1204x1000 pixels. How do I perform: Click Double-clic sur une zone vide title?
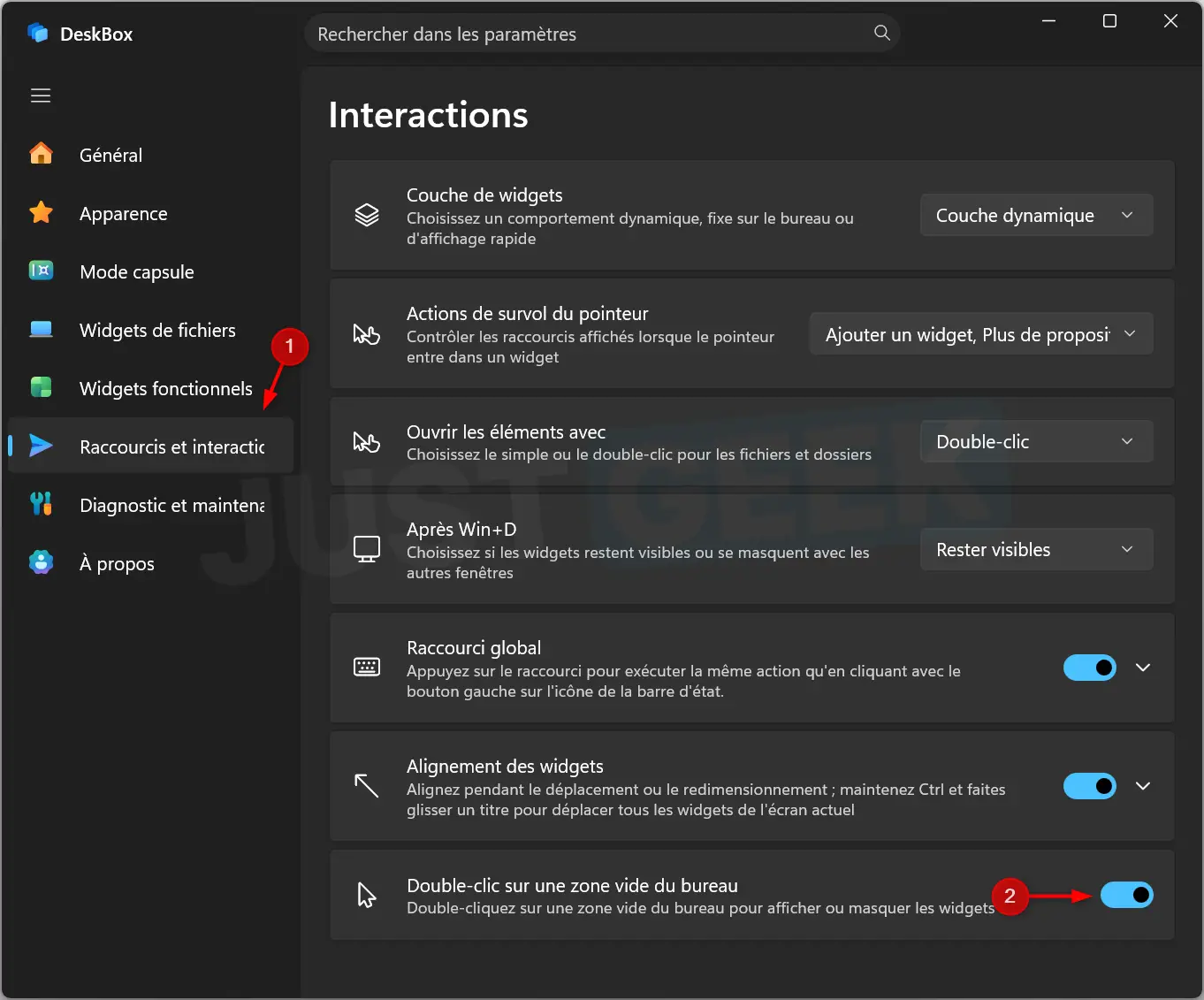(572, 885)
